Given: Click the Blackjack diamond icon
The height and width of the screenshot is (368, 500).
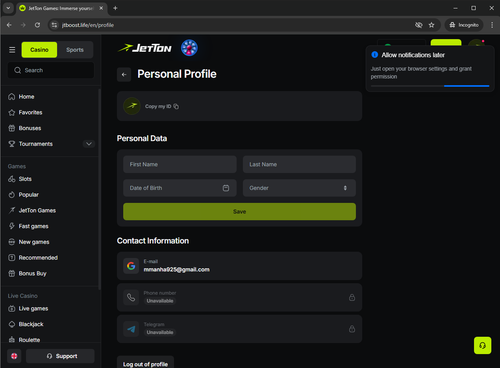Looking at the screenshot, I should [x=12, y=324].
